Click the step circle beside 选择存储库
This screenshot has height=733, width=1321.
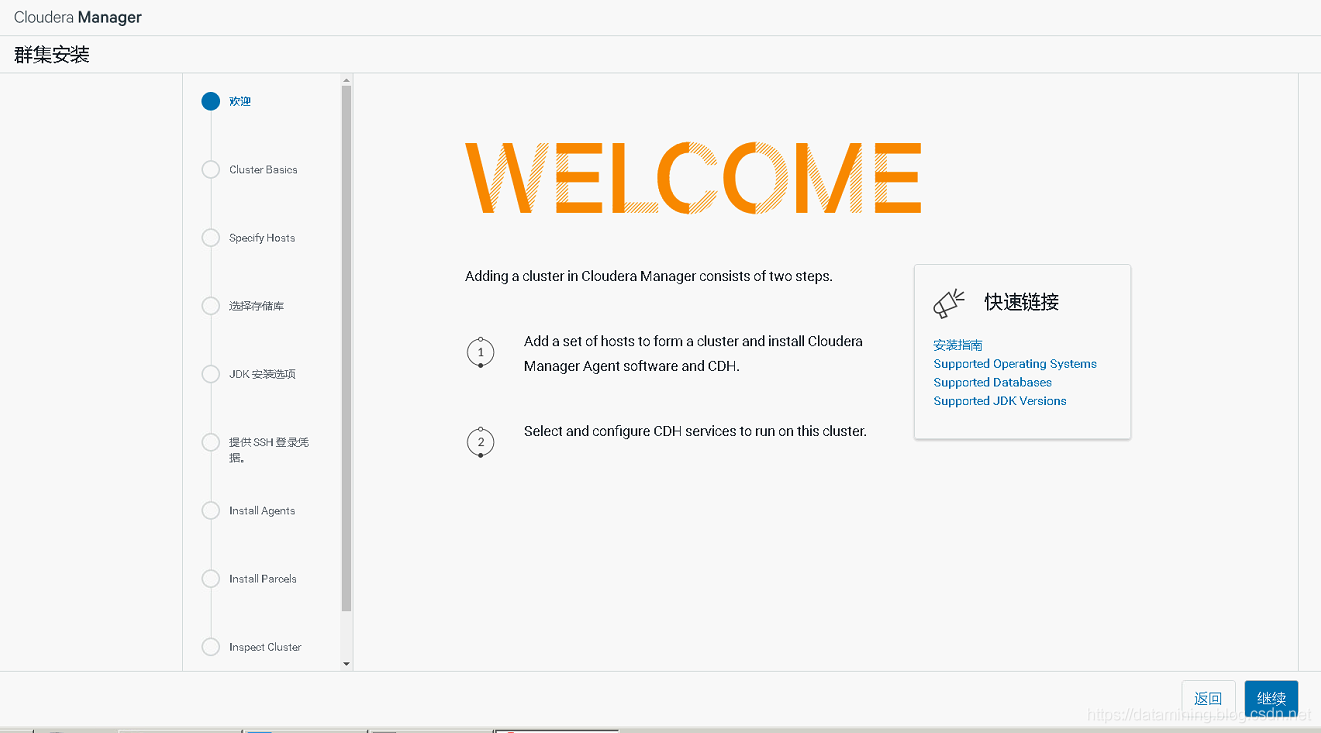click(x=210, y=306)
